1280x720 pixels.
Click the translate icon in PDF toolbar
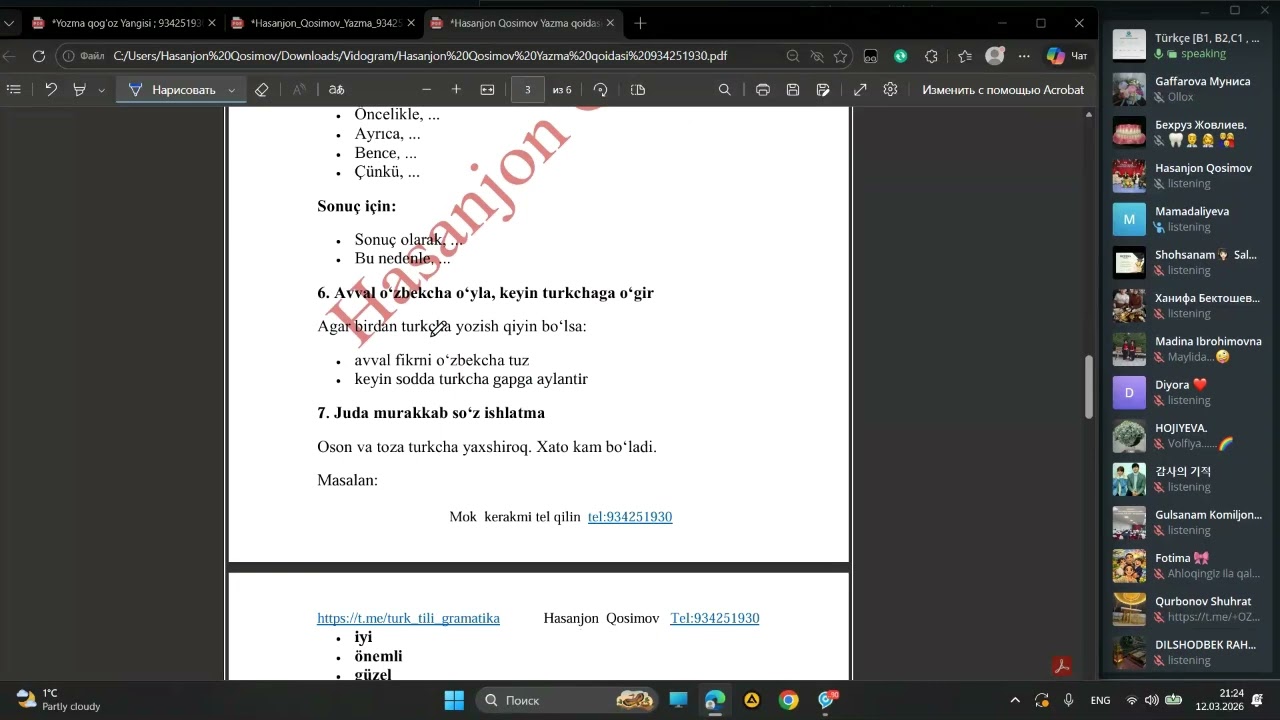click(337, 90)
